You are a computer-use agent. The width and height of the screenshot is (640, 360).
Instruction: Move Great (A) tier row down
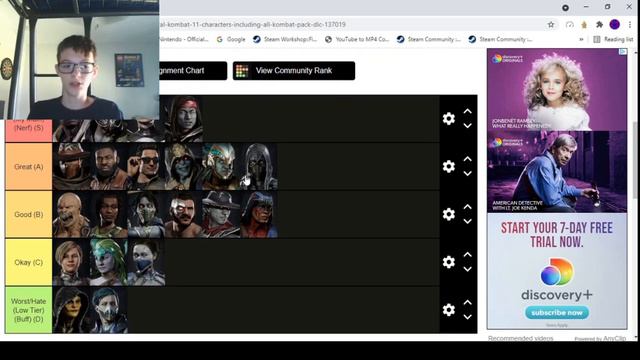(468, 173)
